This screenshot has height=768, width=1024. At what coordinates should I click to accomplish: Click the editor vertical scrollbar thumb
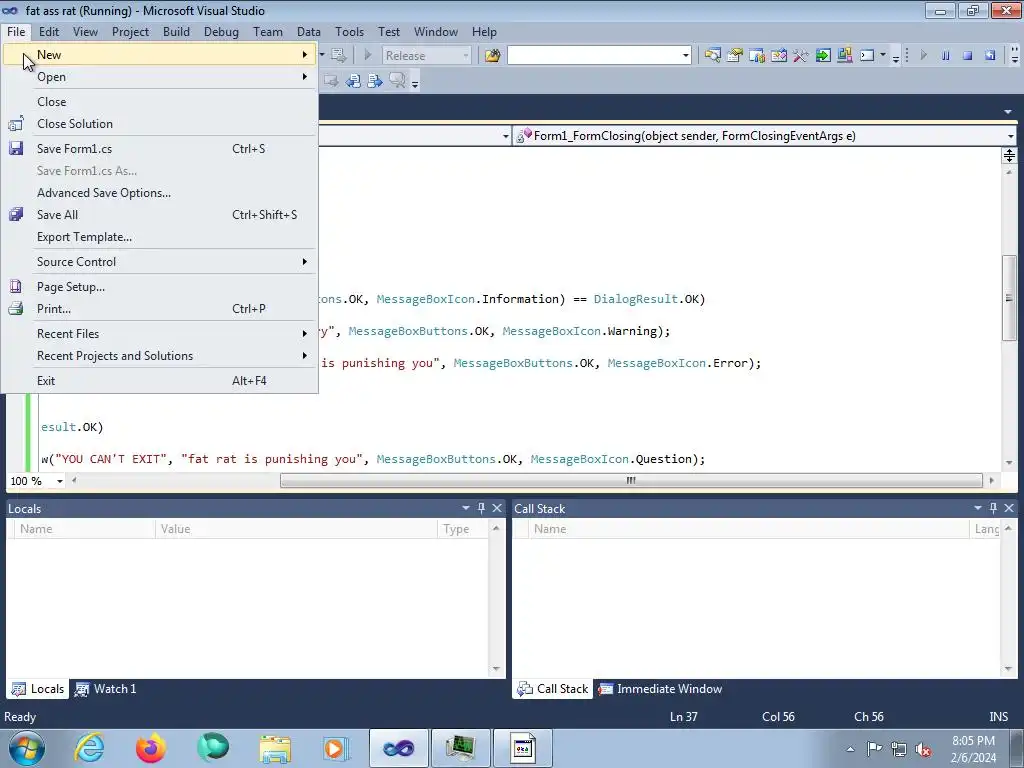click(x=1009, y=298)
